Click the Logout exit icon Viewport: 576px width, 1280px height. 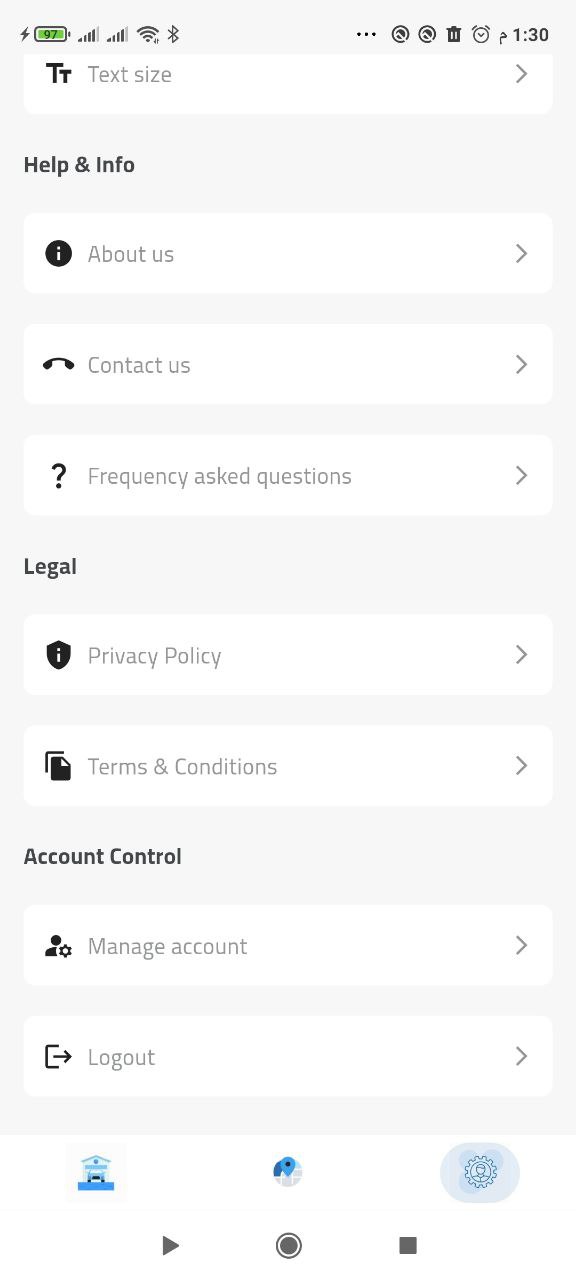pyautogui.click(x=58, y=1056)
